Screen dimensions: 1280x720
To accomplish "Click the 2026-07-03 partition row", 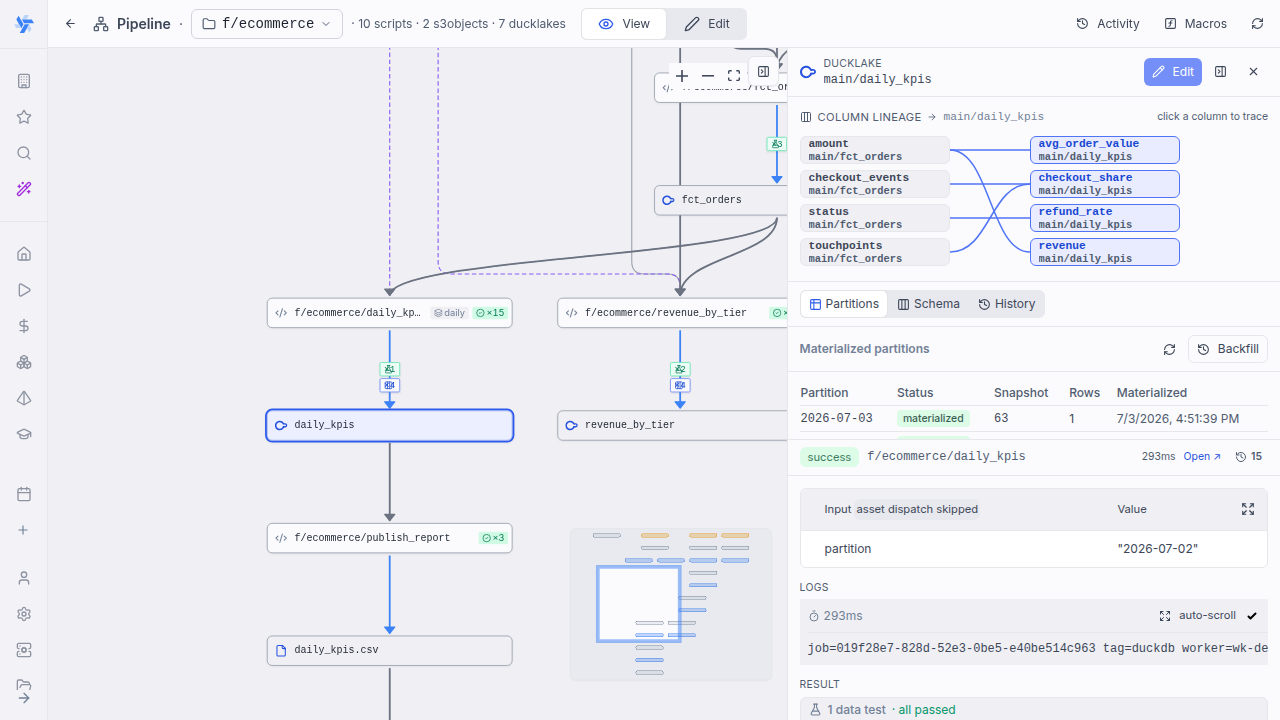I will click(1034, 418).
